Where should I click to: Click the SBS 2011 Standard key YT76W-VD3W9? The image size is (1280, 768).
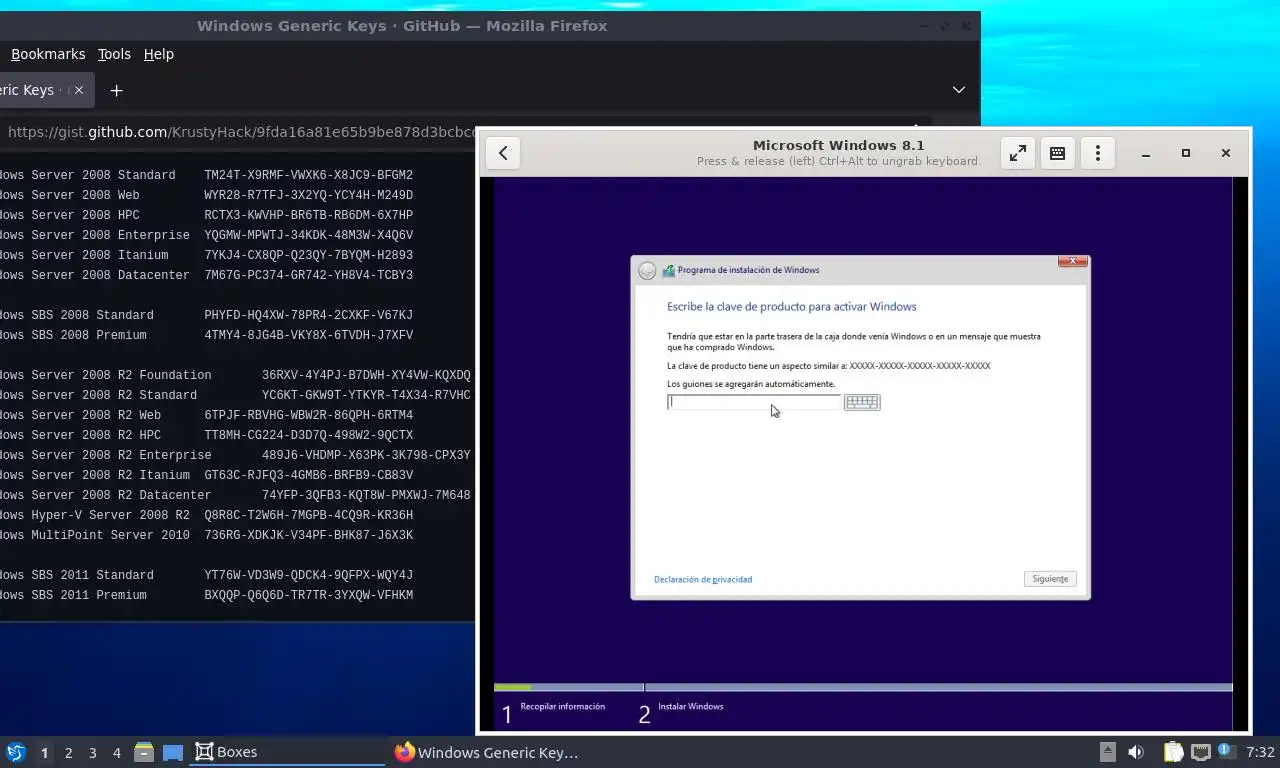click(x=309, y=575)
